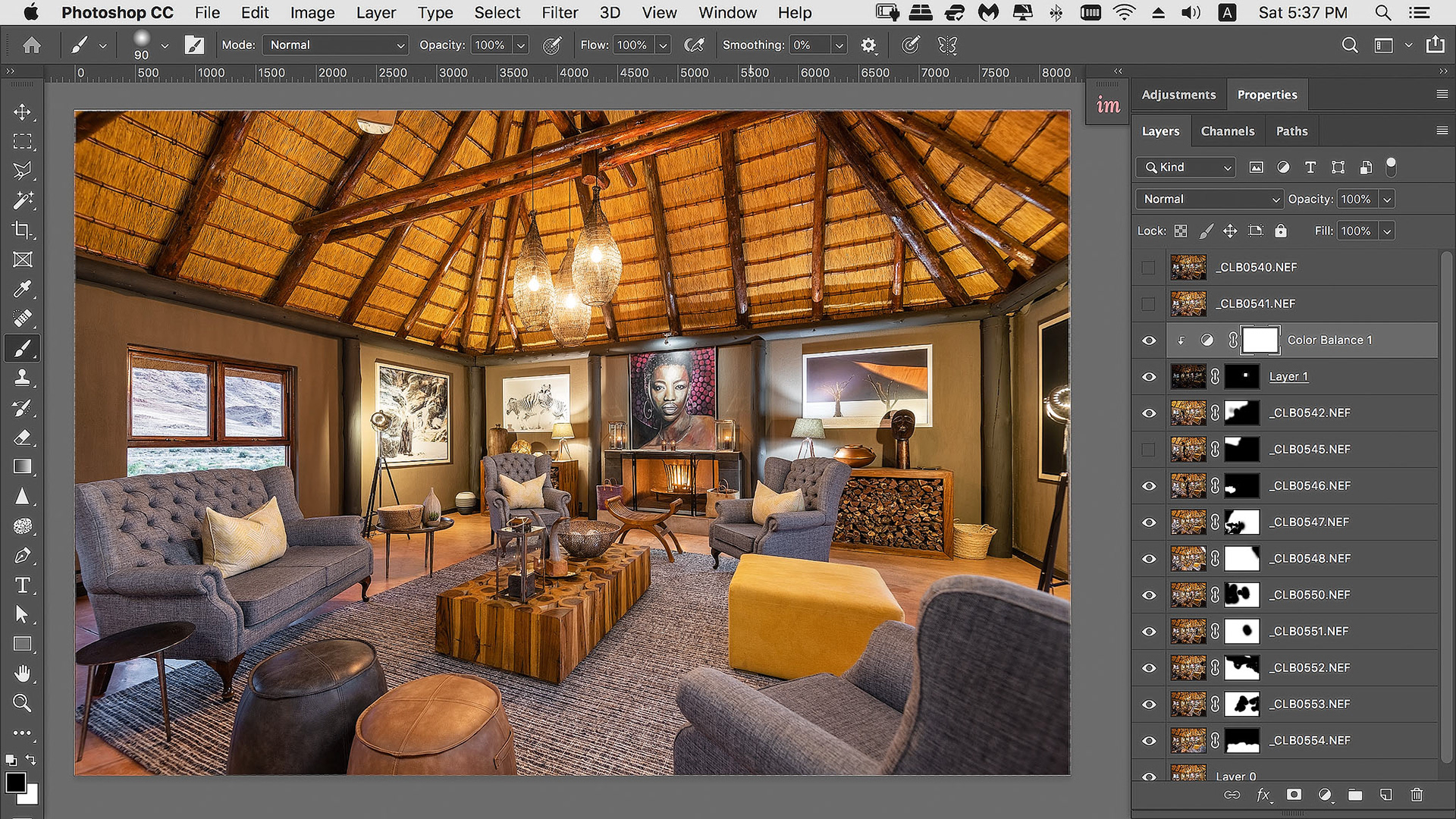Select the _CLB0550.NEF layer name

(1310, 595)
